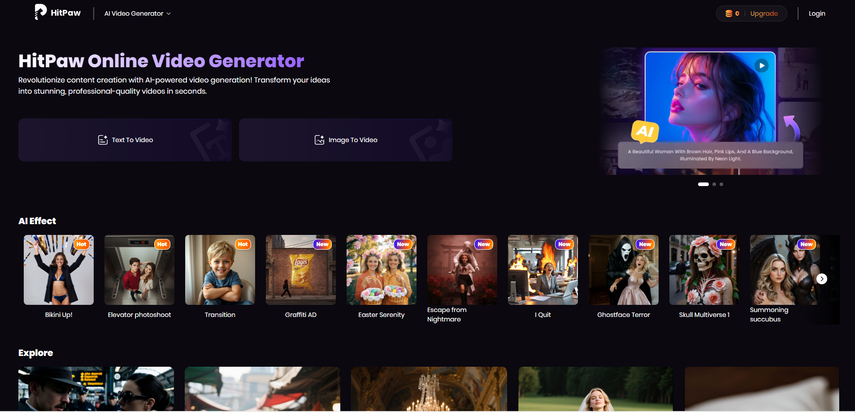Click the Upgrade button
This screenshot has height=412, width=855.
pyautogui.click(x=764, y=14)
